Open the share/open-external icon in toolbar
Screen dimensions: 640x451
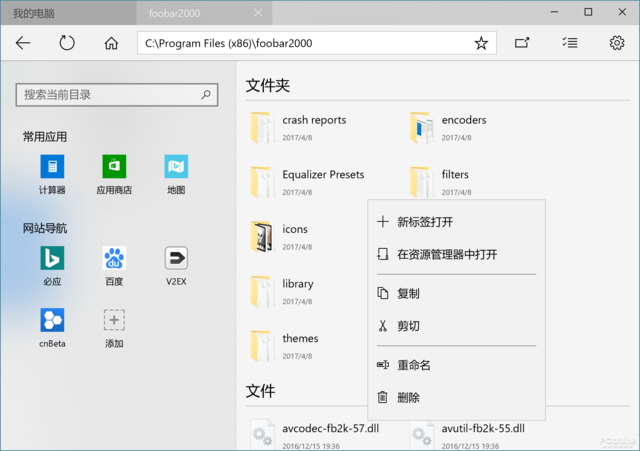click(x=522, y=43)
